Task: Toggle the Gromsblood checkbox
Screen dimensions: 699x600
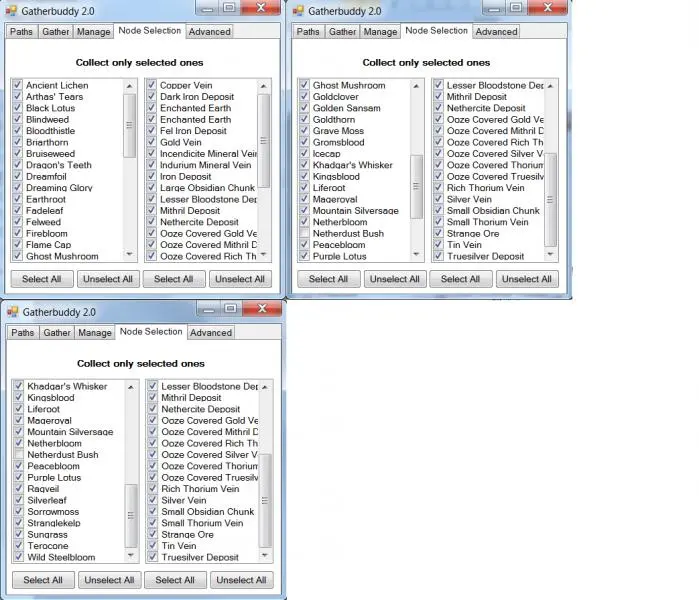Action: pyautogui.click(x=304, y=142)
